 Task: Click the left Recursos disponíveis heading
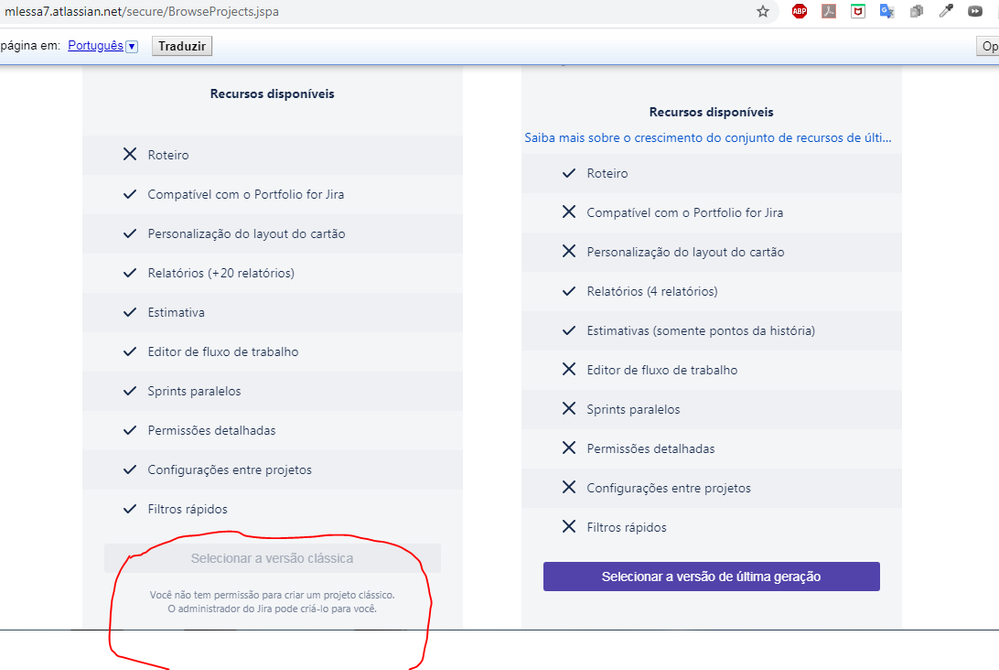[x=272, y=94]
